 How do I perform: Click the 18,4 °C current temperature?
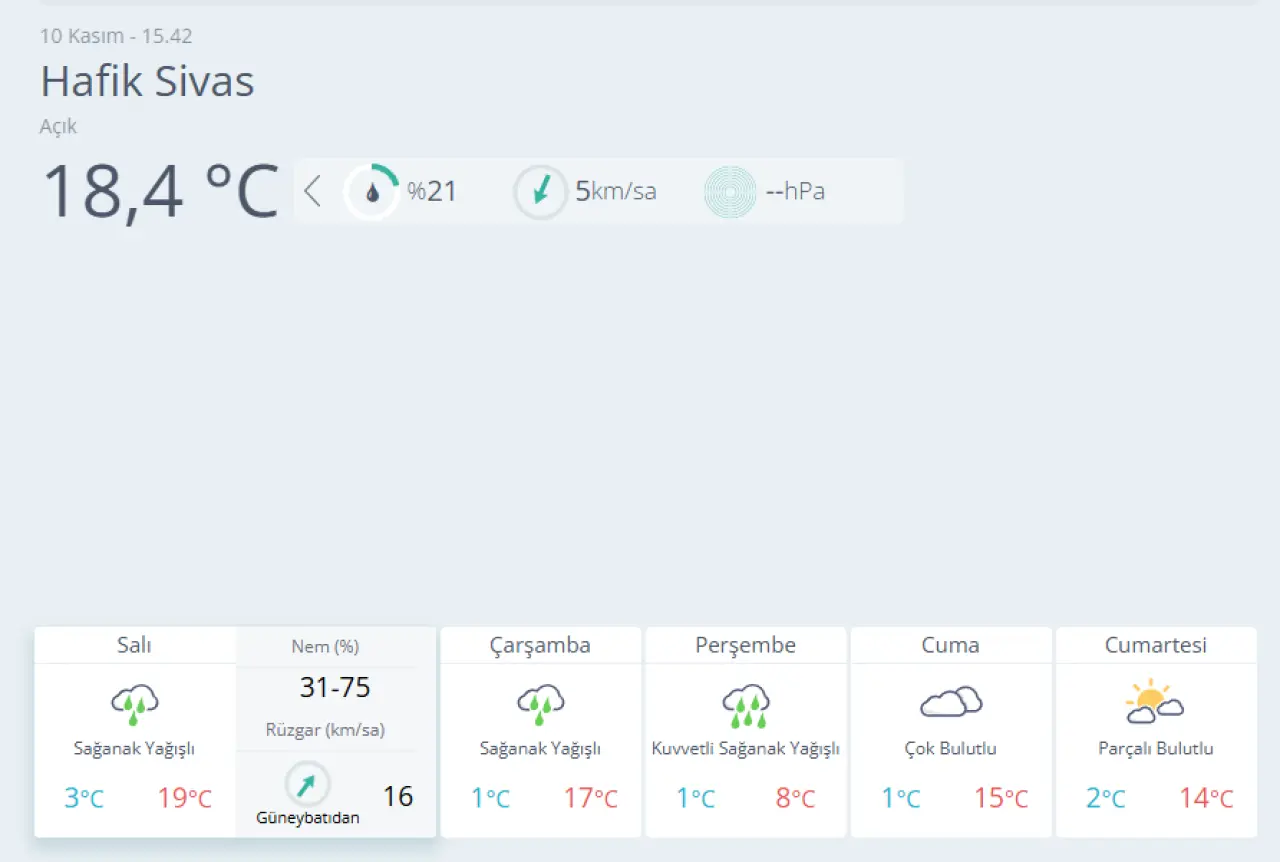coord(160,190)
